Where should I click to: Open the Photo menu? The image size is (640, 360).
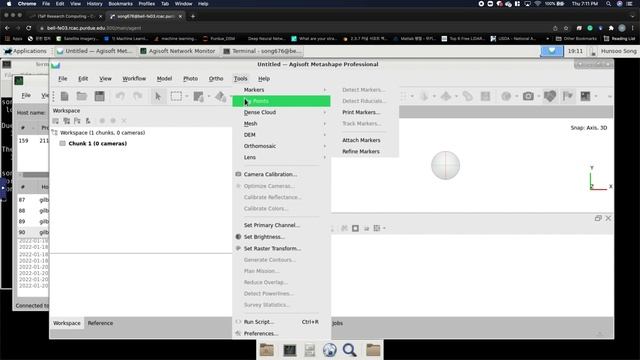point(190,78)
